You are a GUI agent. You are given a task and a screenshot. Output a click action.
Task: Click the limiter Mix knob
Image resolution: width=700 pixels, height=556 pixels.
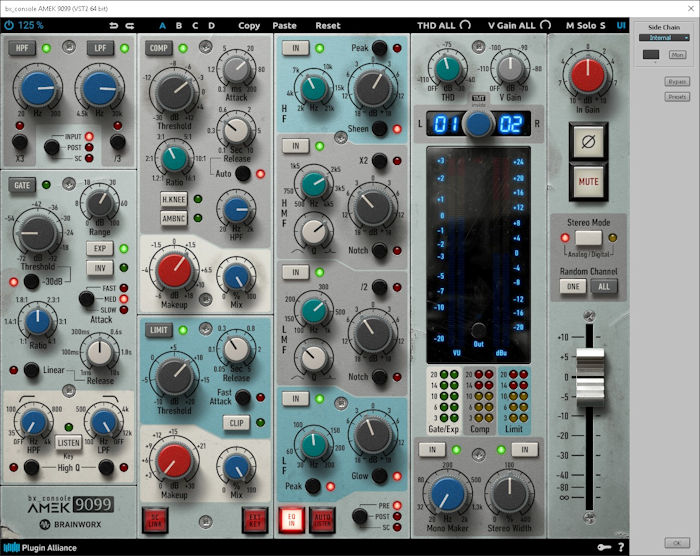tap(237, 467)
